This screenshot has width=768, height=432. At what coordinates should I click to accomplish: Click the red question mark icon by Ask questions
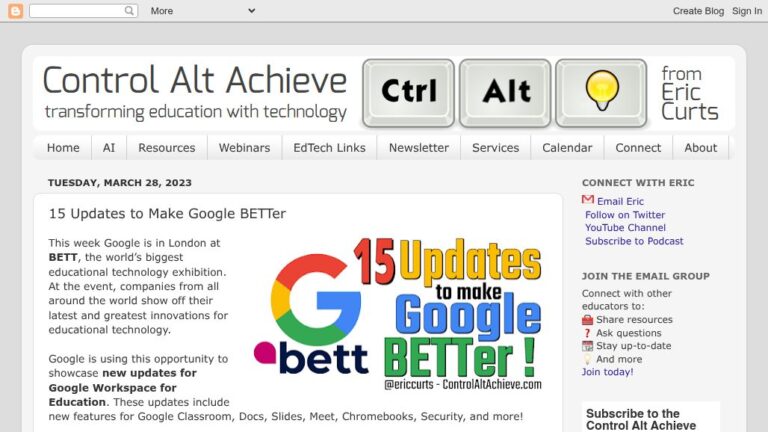point(587,333)
